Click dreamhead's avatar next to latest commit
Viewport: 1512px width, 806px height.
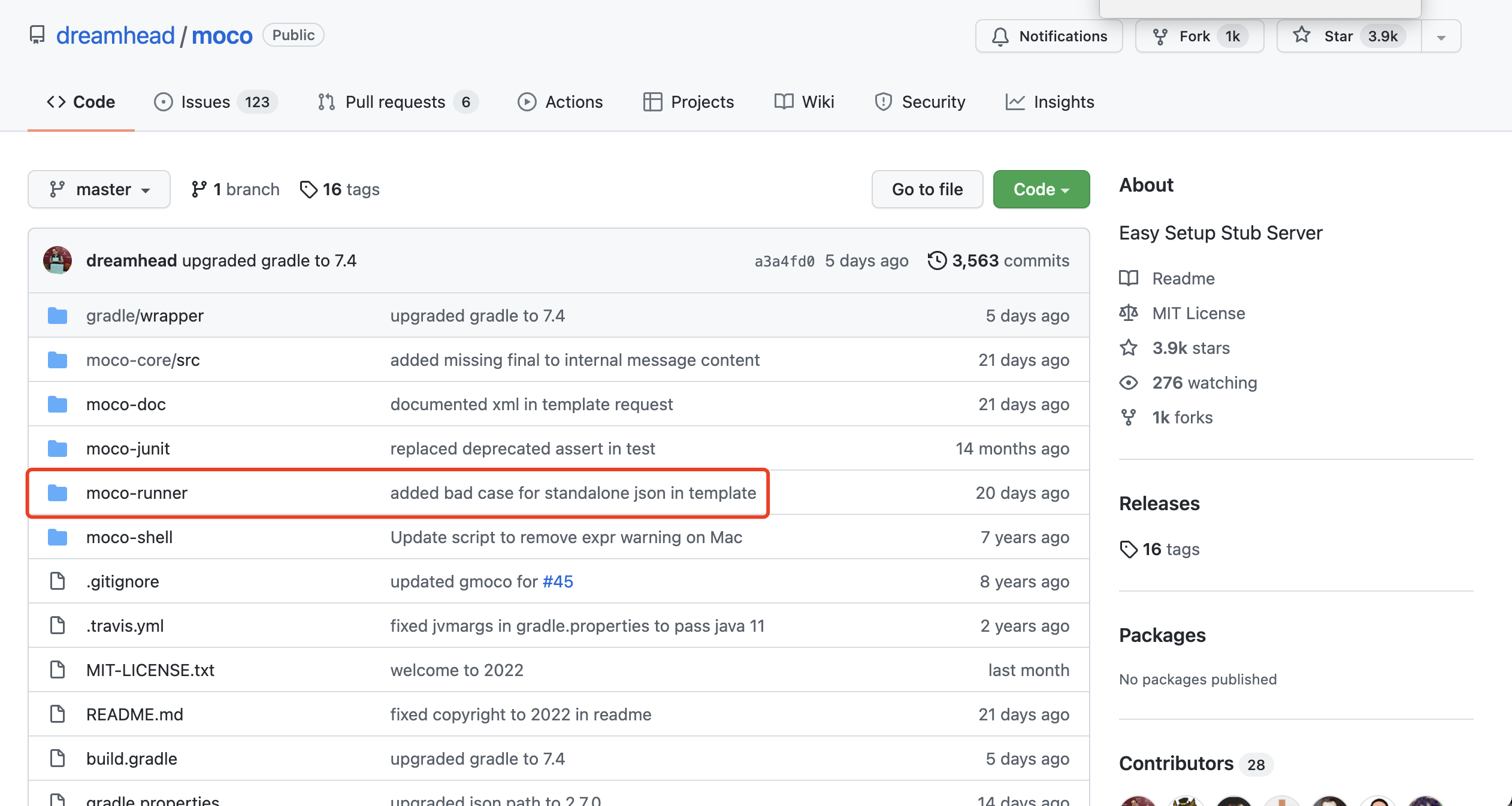tap(58, 260)
